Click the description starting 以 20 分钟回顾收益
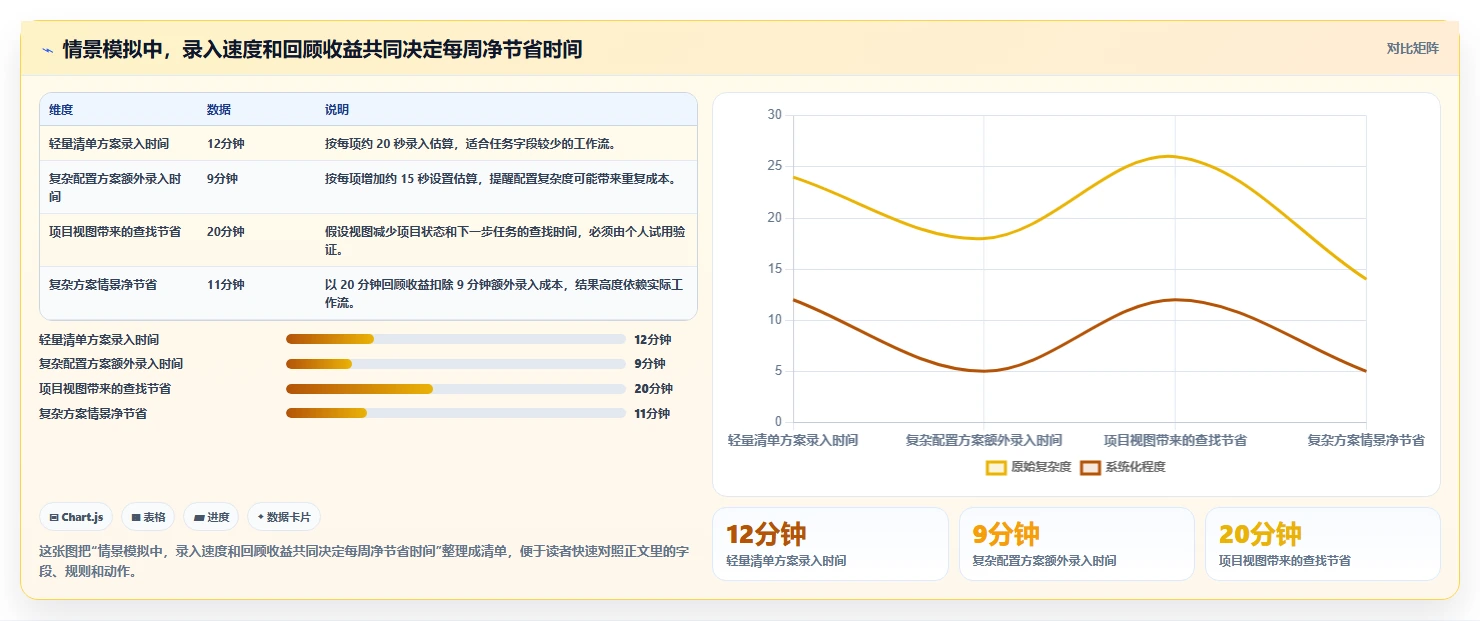 point(505,293)
